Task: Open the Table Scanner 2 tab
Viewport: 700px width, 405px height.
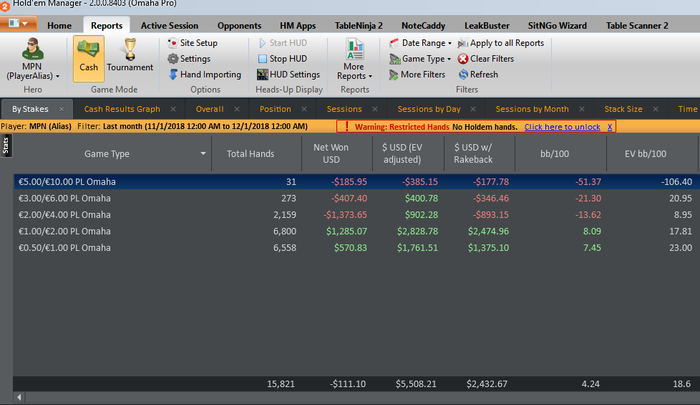Action: 637,25
